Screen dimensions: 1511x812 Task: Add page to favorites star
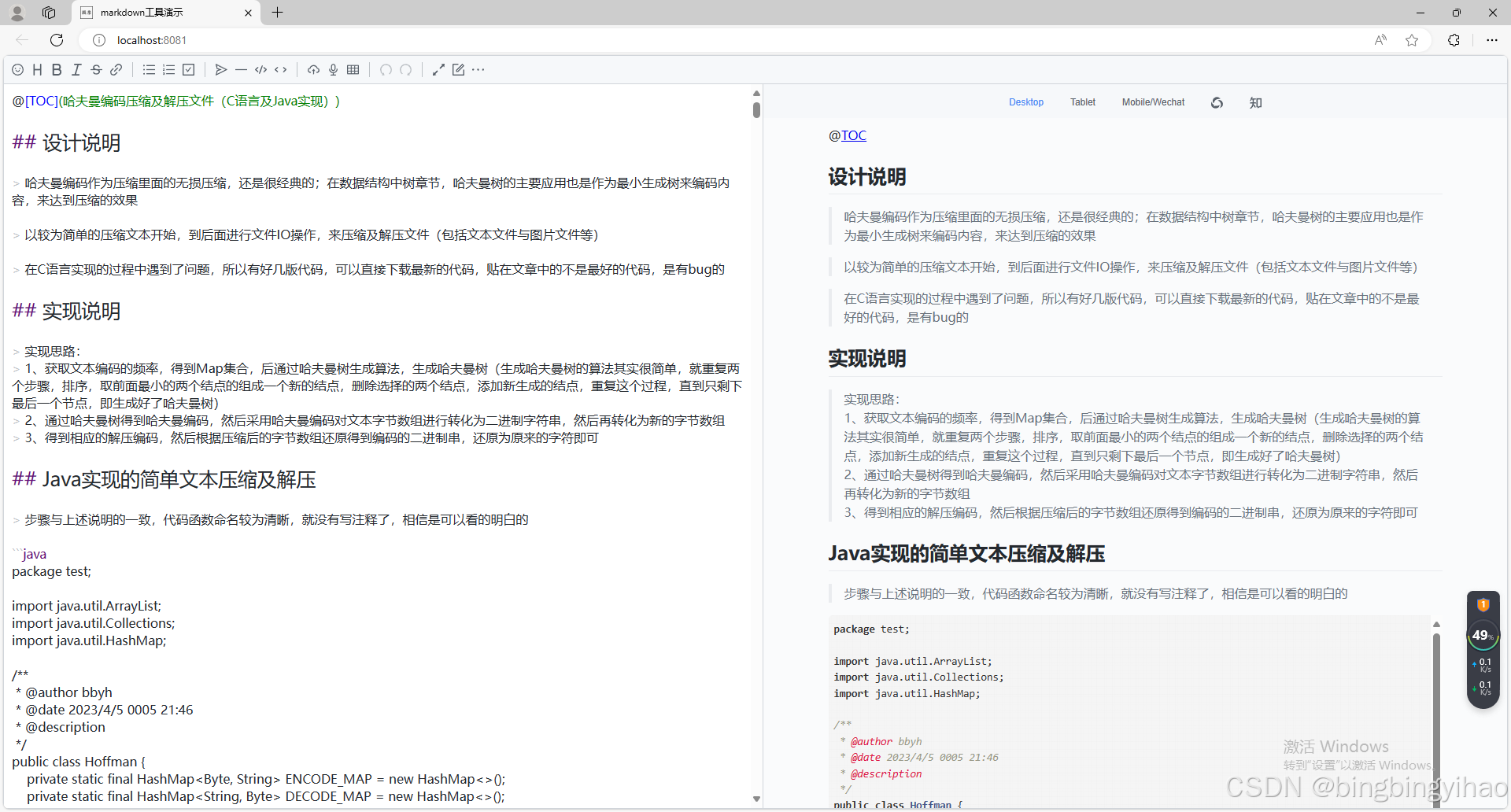point(1412,40)
